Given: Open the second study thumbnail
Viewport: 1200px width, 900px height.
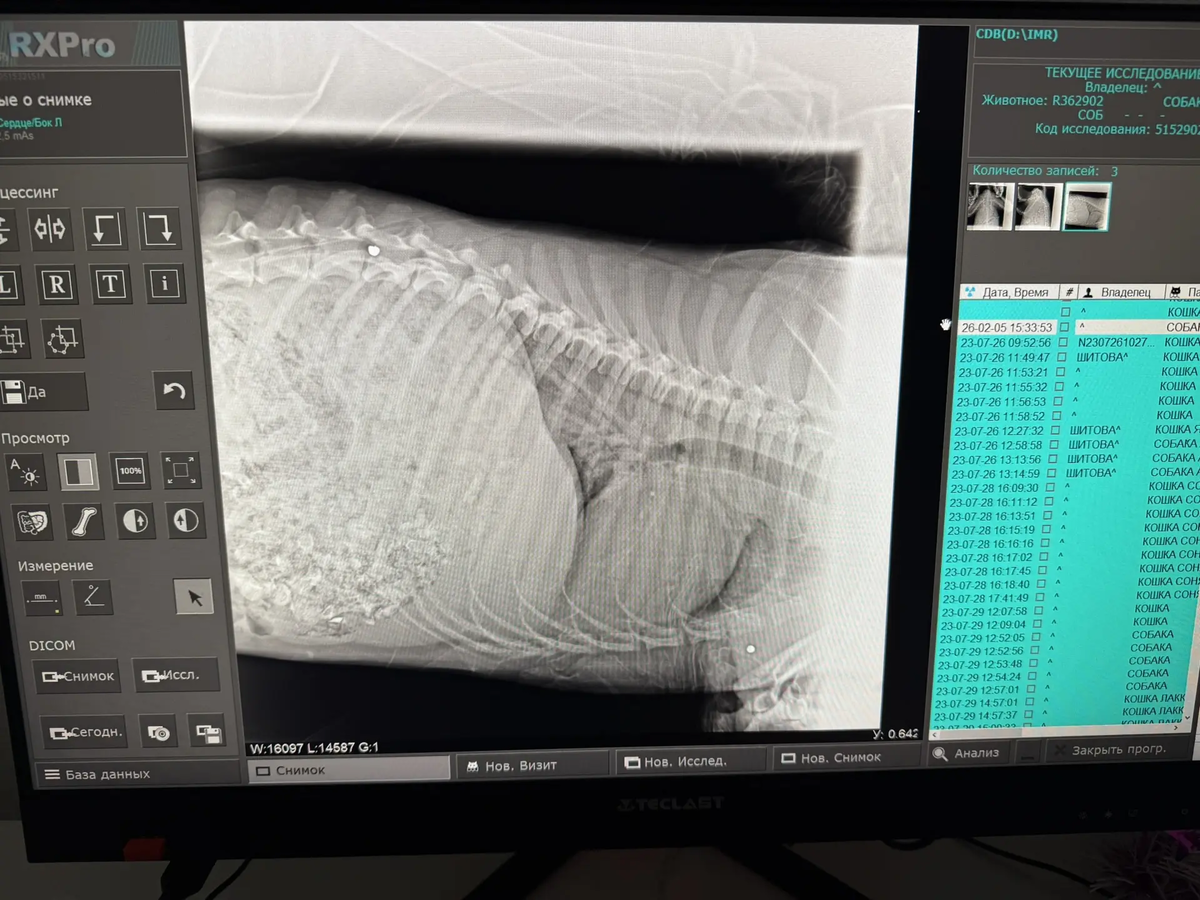Looking at the screenshot, I should click(x=1037, y=207).
